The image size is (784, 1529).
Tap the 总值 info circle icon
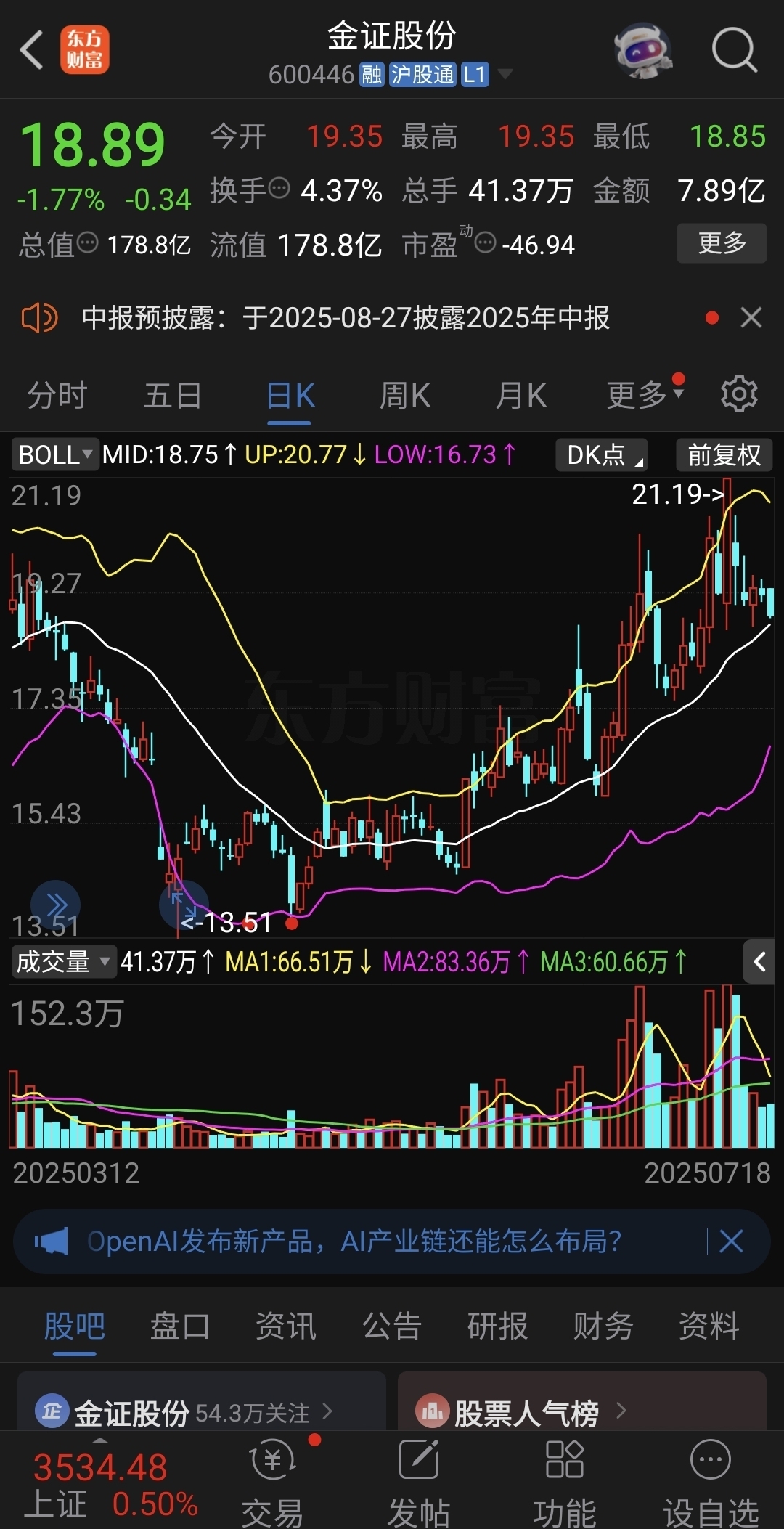pos(88,243)
